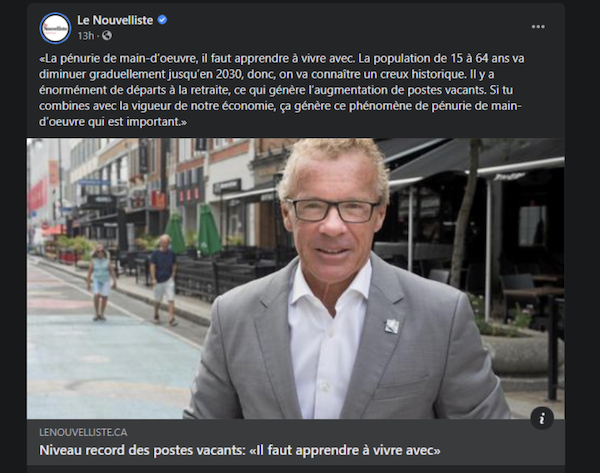600x473 pixels.
Task: Open Le Nouvelliste profile picture
Action: click(55, 28)
